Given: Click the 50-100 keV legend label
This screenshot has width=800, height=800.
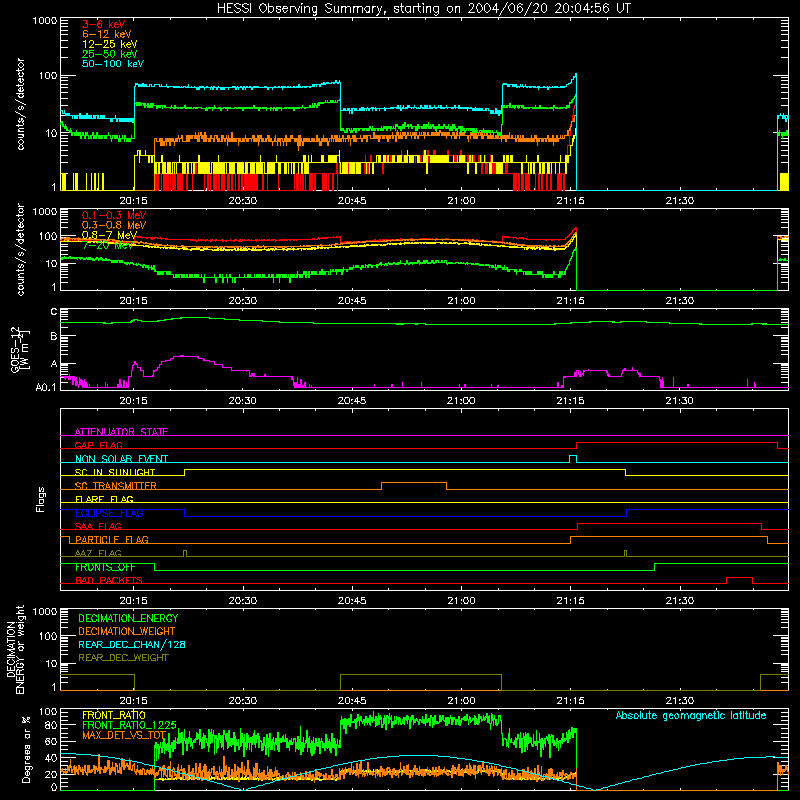Looking at the screenshot, I should 113,64.
